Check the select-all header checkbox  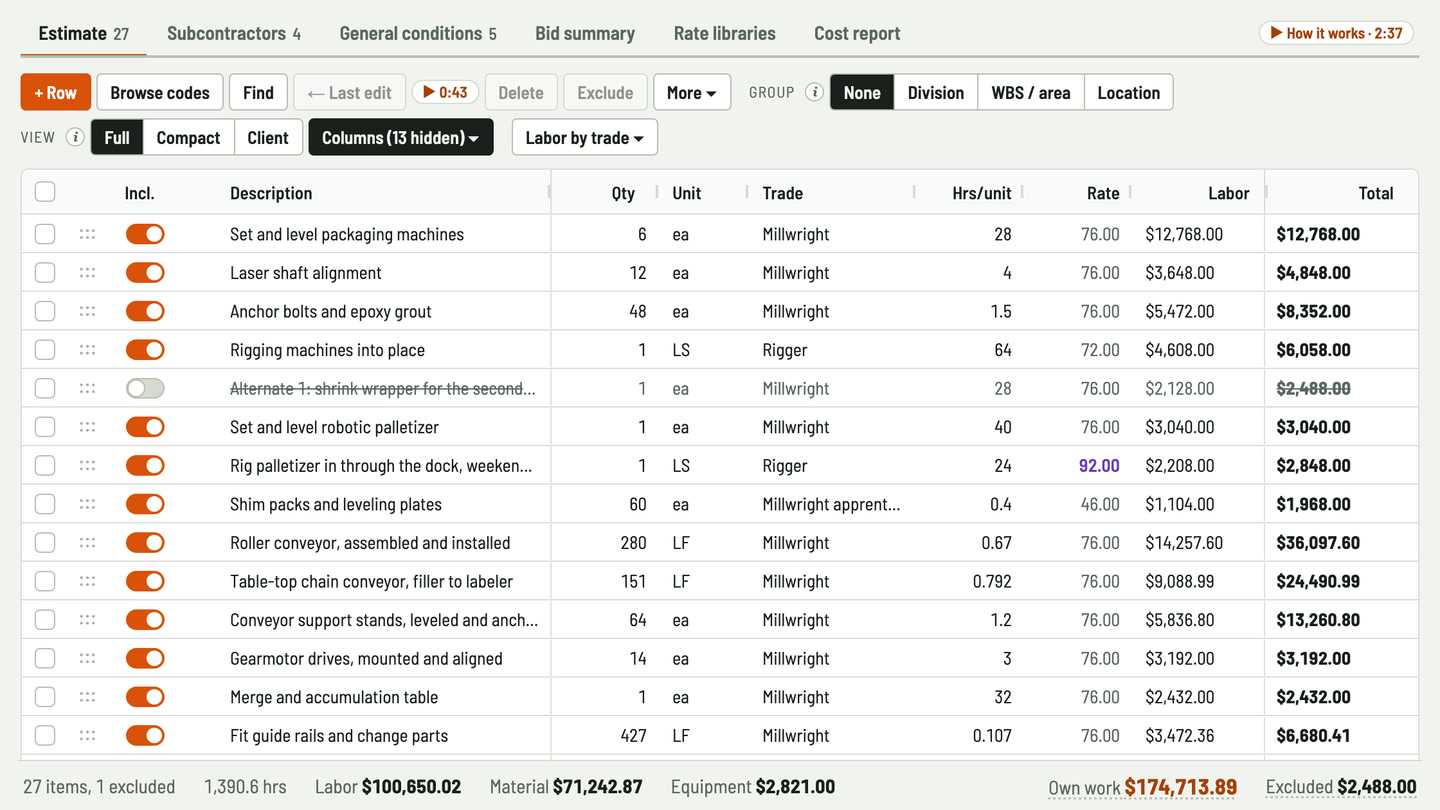tap(45, 192)
